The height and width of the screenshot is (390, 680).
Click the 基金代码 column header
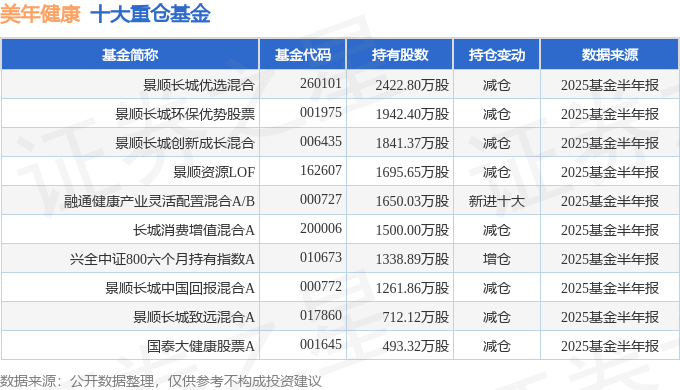tap(303, 55)
